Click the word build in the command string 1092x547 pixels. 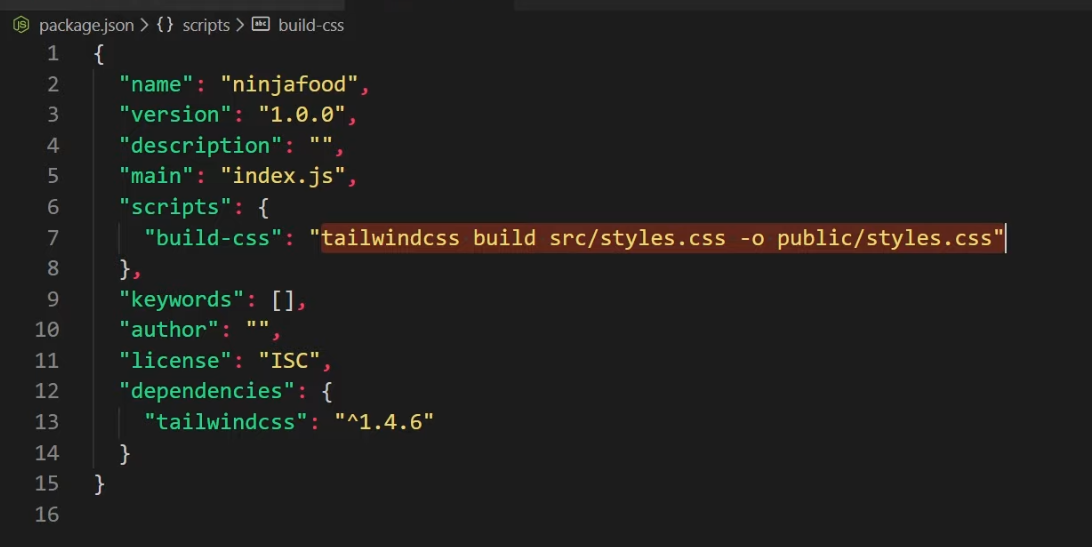click(x=504, y=238)
